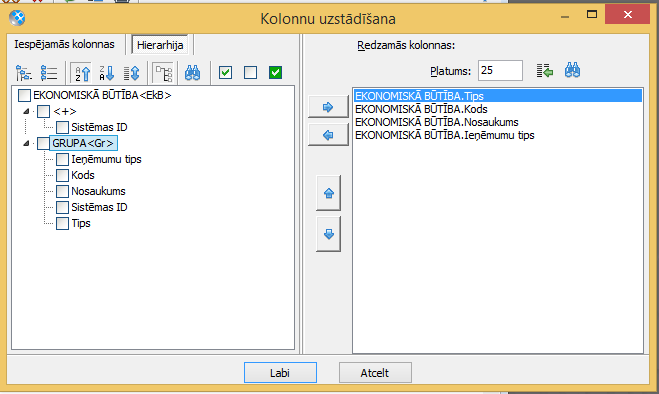Screen dimensions: 659x394
Task: Switch to the Hierarhija tab
Action: 160,45
